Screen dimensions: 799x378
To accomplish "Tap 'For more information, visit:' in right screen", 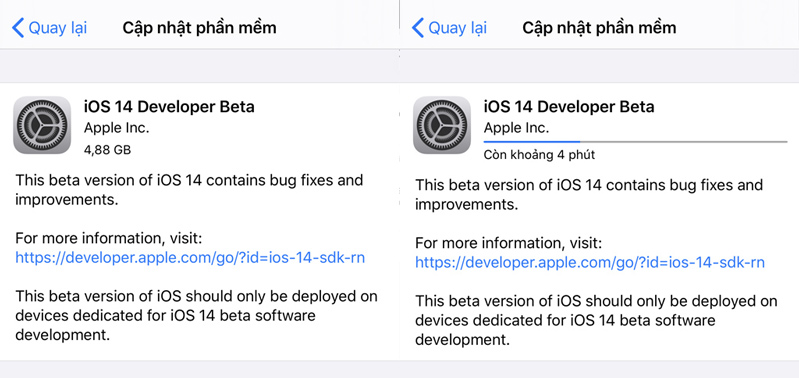I will (509, 243).
